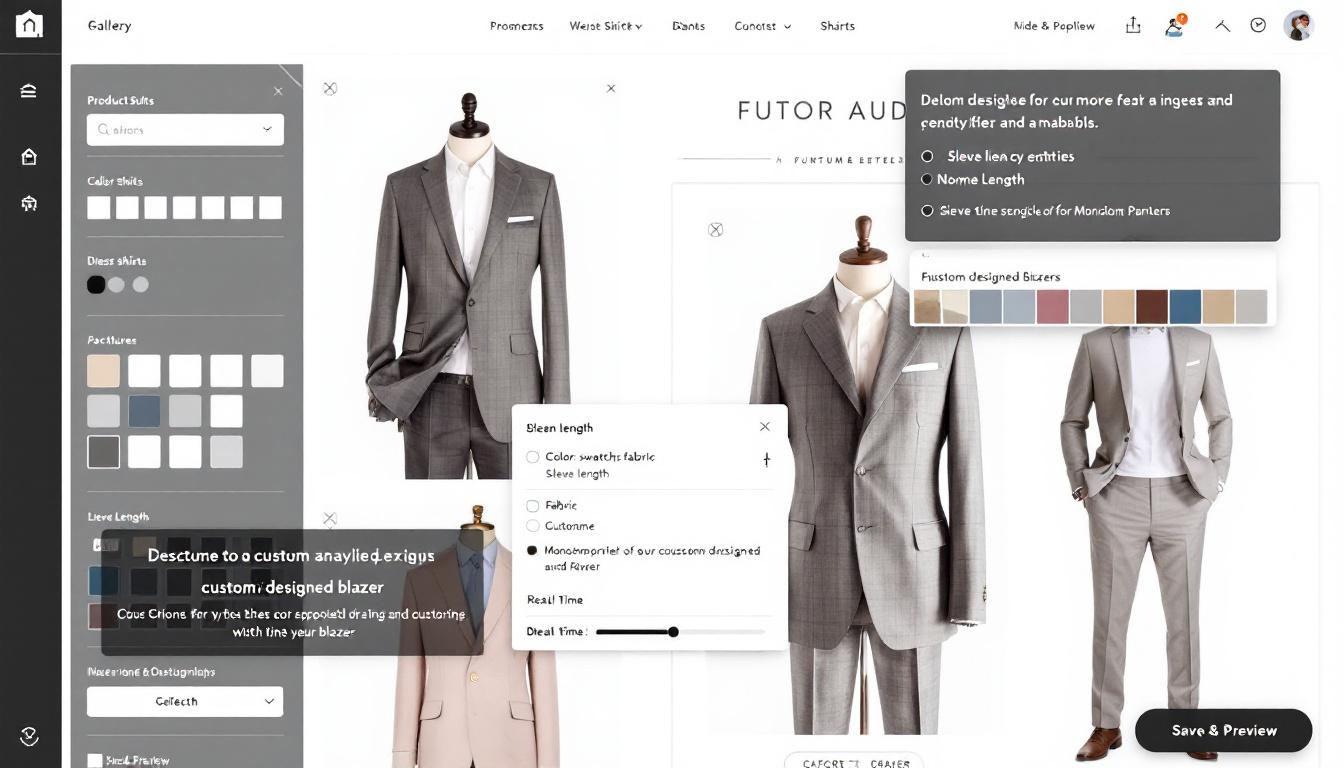1344x768 pixels.
Task: Pick the dark brown blazer color swatch
Action: [1152, 307]
